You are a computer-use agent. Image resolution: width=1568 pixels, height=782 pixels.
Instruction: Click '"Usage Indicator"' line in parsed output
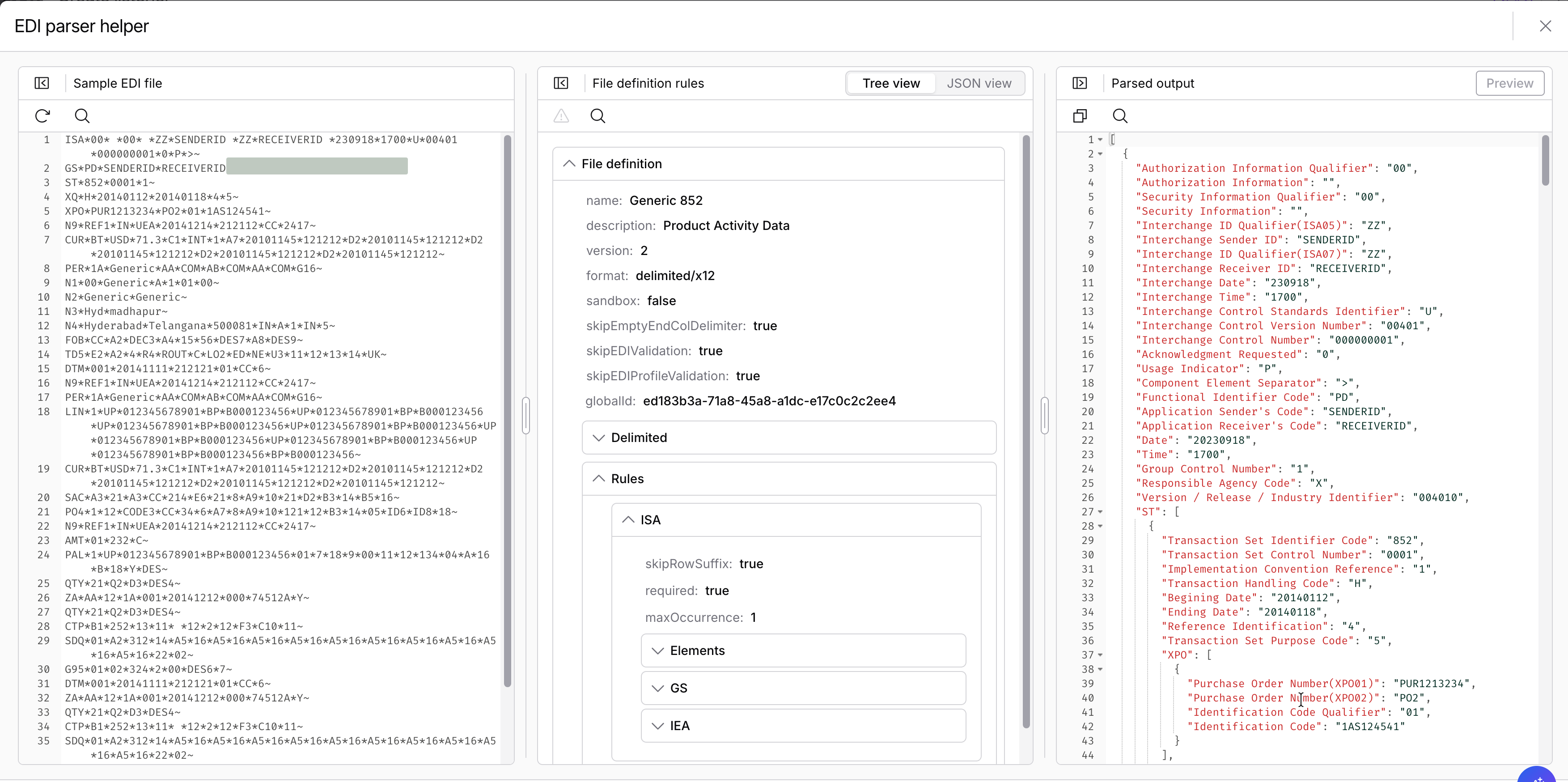[1209, 369]
